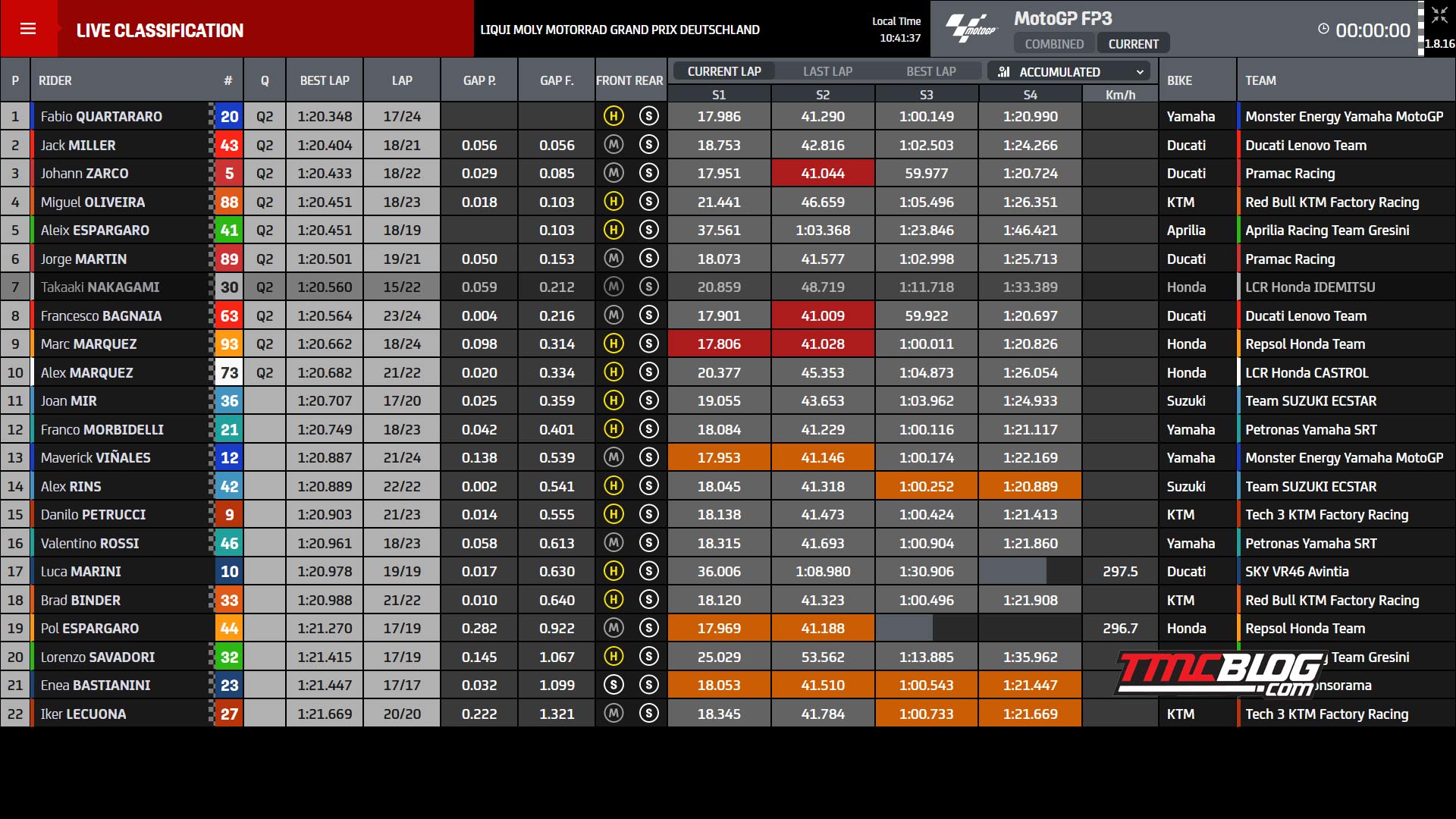Click Morbidelli's rear tyre S icon
Image resolution: width=1456 pixels, height=819 pixels.
coord(648,429)
